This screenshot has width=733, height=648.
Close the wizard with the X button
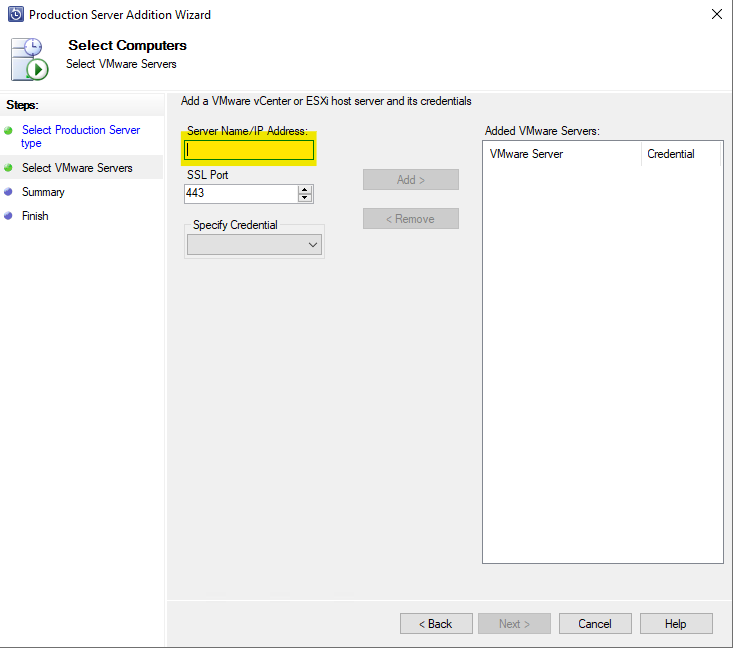(x=717, y=14)
